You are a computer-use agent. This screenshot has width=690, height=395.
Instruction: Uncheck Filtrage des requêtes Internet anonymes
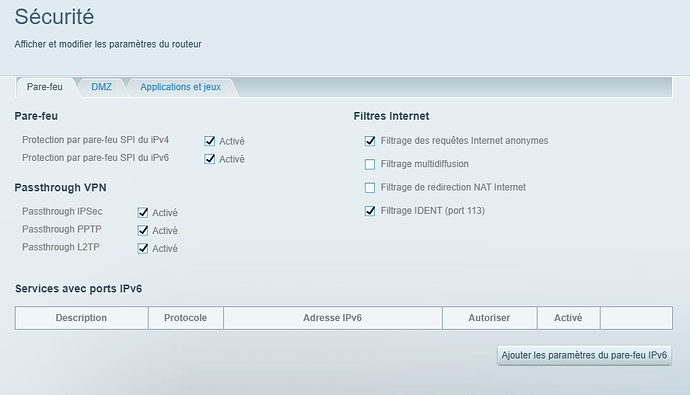(370, 141)
